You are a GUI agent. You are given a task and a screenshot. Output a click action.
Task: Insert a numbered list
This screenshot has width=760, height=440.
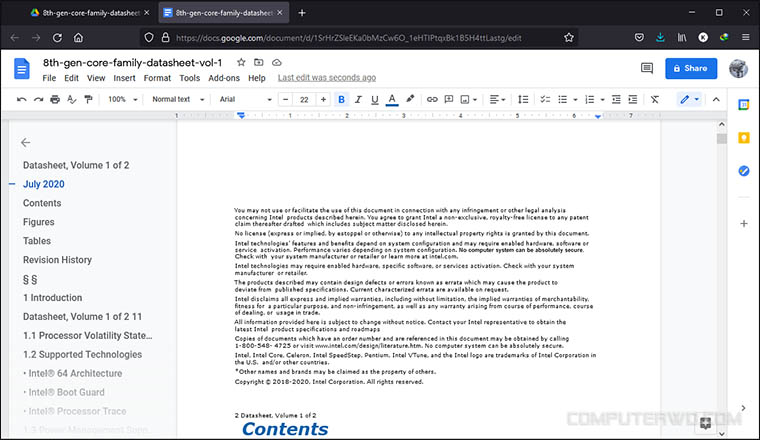coord(589,99)
